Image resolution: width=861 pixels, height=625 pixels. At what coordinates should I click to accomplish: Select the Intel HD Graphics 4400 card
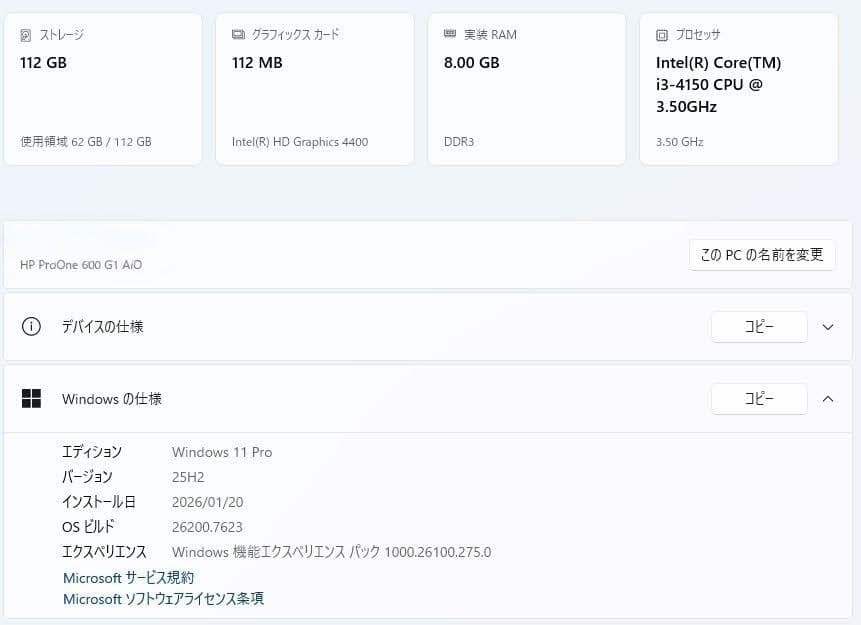tap(314, 88)
